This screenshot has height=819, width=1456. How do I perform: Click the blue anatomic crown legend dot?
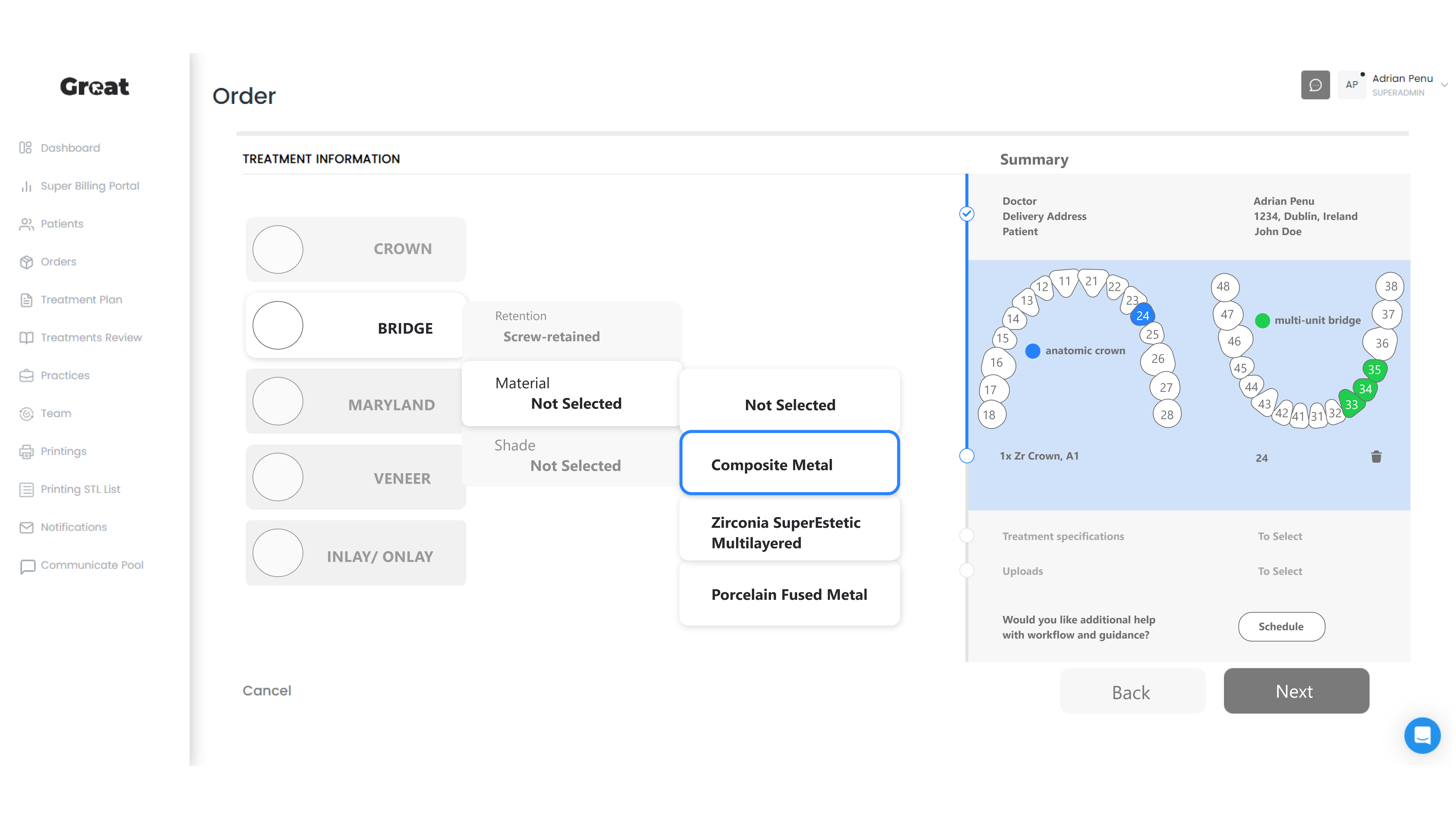[x=1033, y=351]
